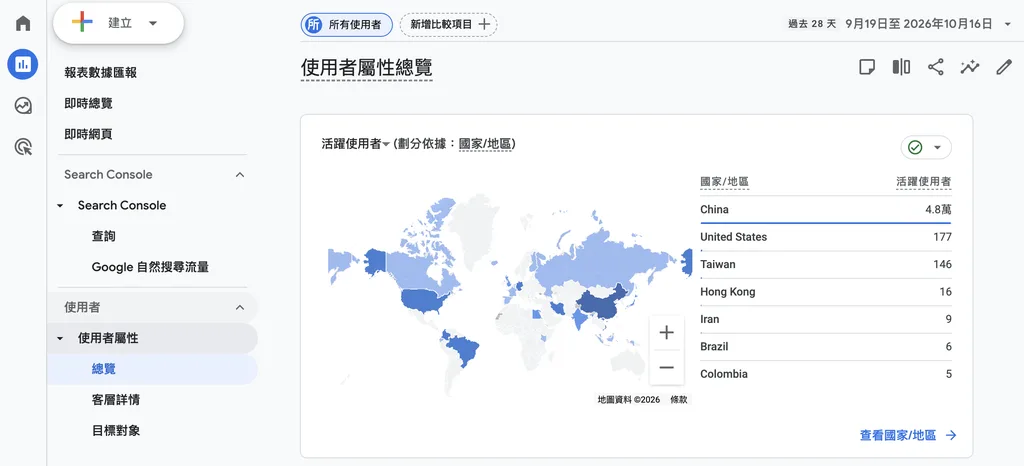Image resolution: width=1024 pixels, height=466 pixels.
Task: Zoom out the map with minus
Action: [666, 367]
